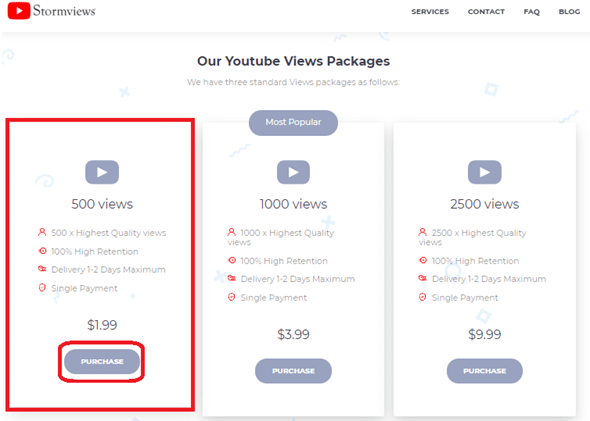590x421 pixels.
Task: Click the Stormviews red play logo icon
Action: 18,11
